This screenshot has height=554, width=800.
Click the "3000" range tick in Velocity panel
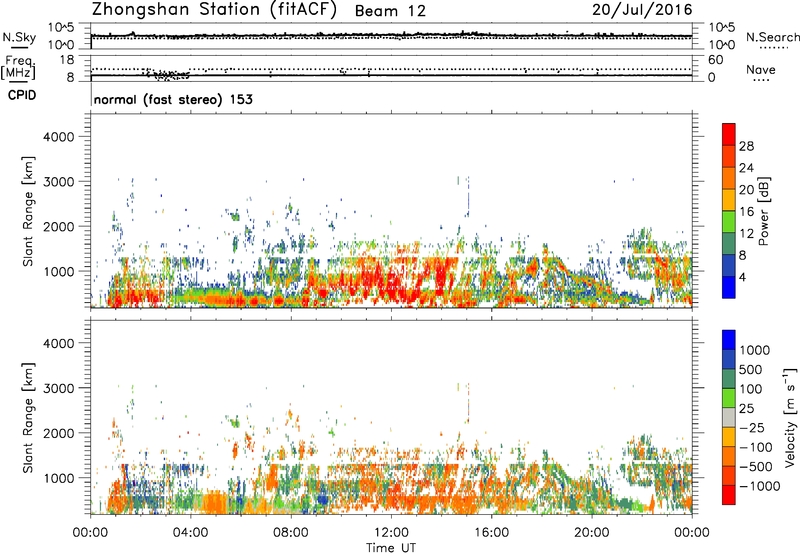coord(59,388)
